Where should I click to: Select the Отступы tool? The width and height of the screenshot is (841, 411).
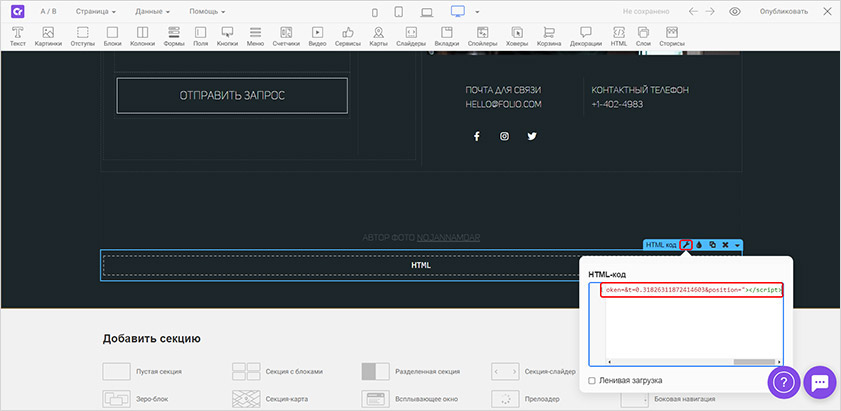tap(83, 36)
